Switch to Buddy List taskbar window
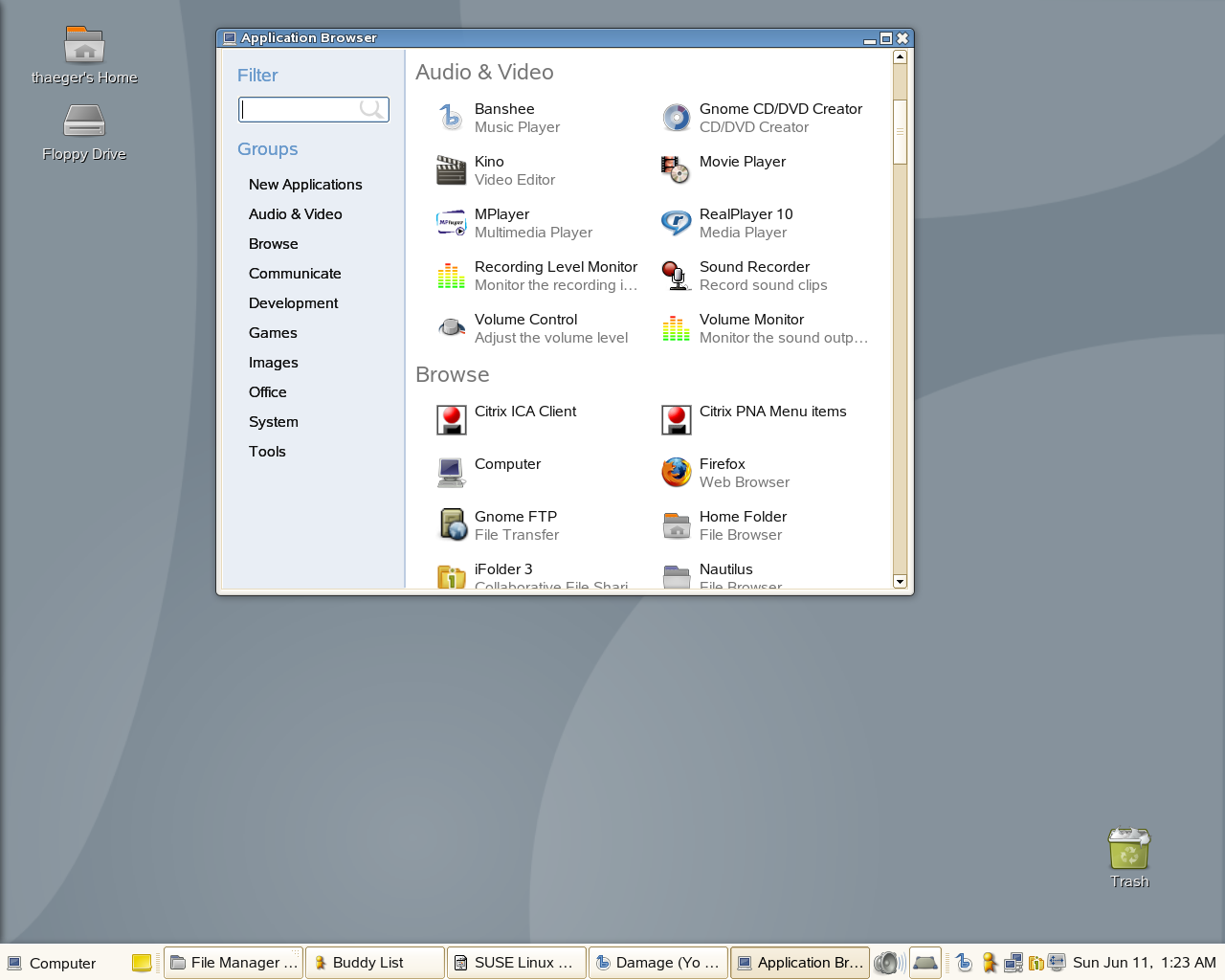 point(375,963)
